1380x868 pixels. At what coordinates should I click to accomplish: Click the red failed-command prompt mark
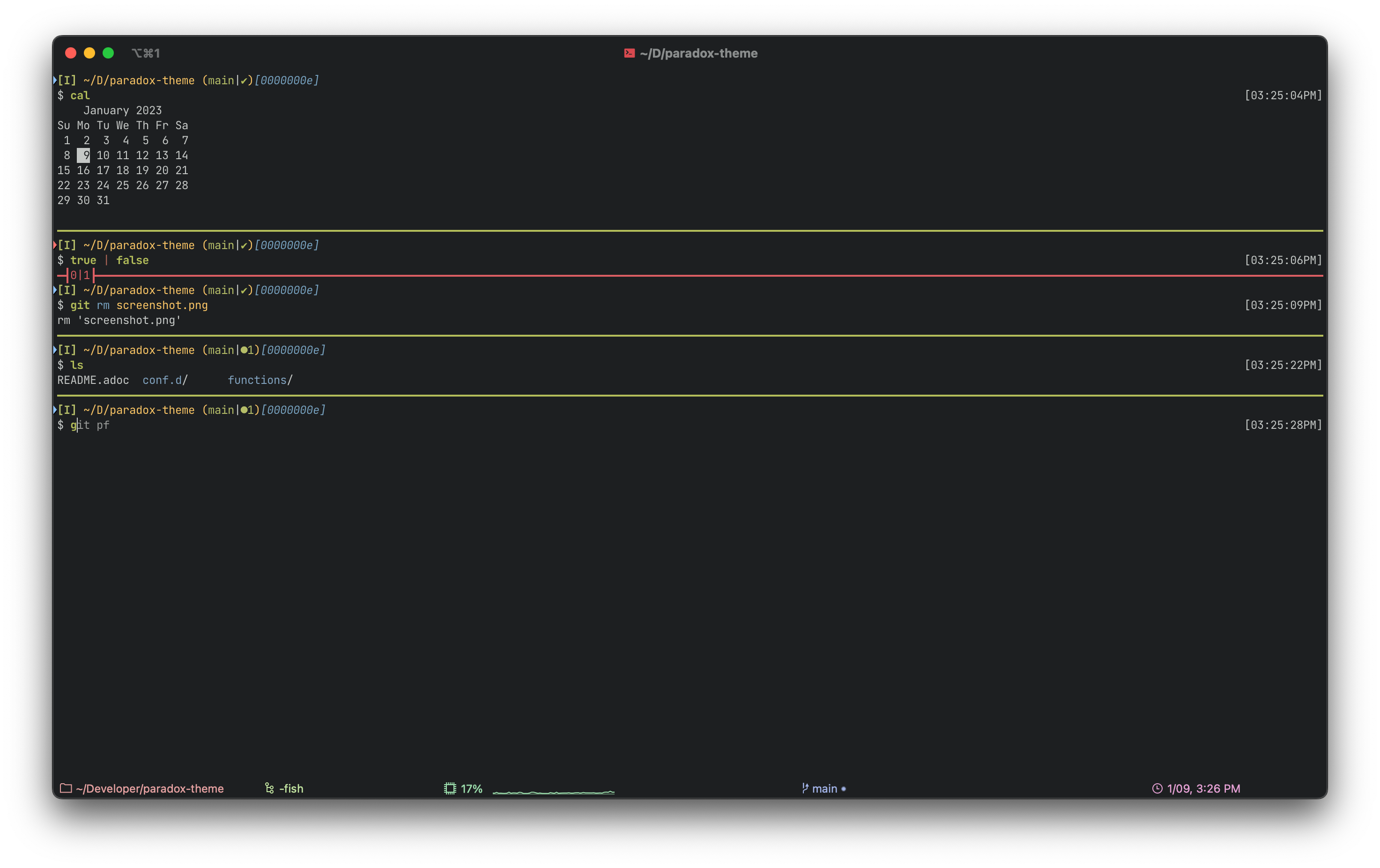(x=55, y=245)
